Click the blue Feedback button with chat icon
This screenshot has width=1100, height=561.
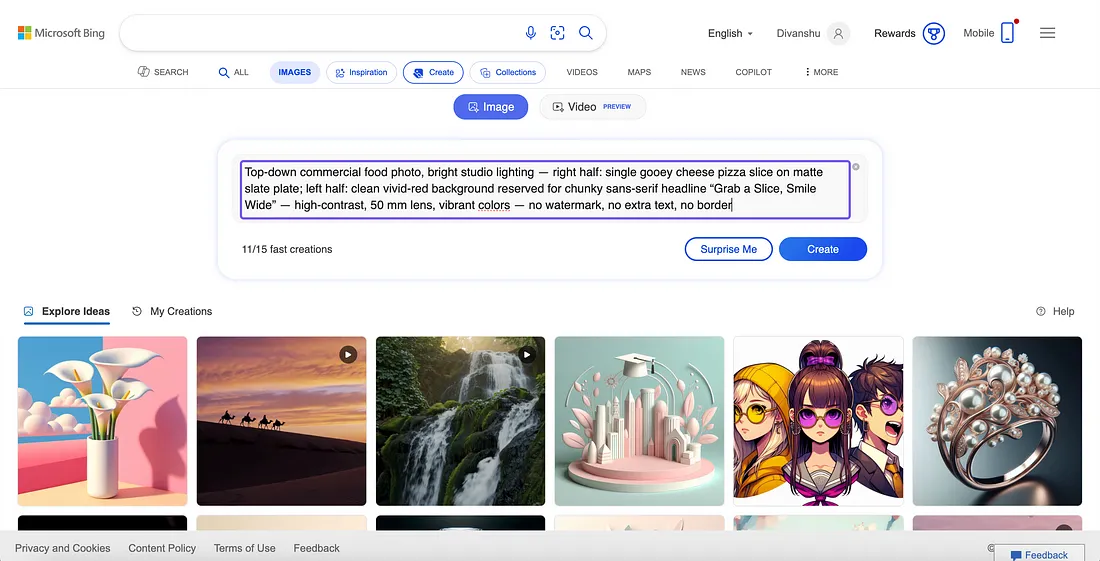point(1040,554)
